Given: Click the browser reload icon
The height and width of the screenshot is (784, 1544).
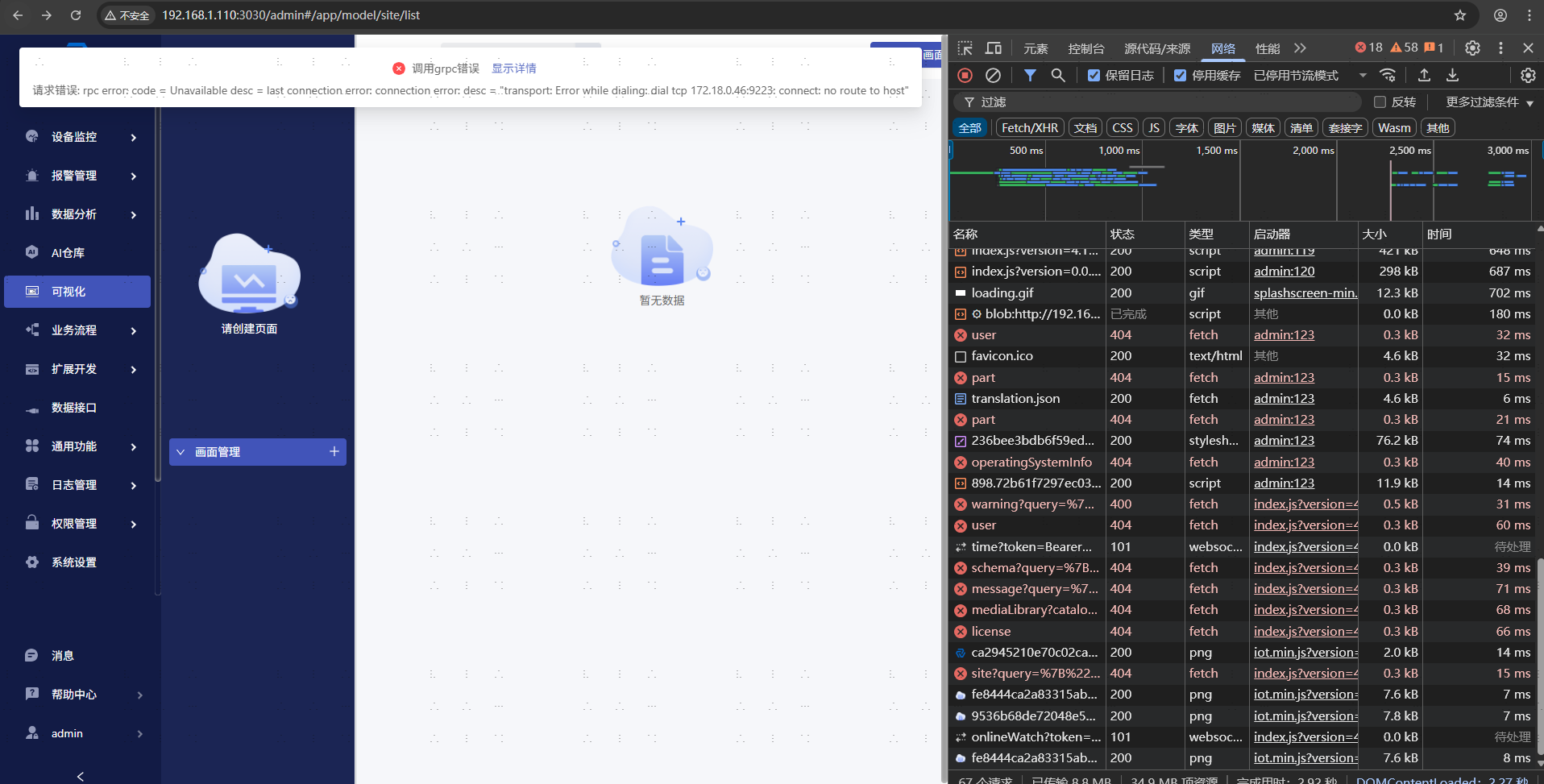Looking at the screenshot, I should point(76,15).
